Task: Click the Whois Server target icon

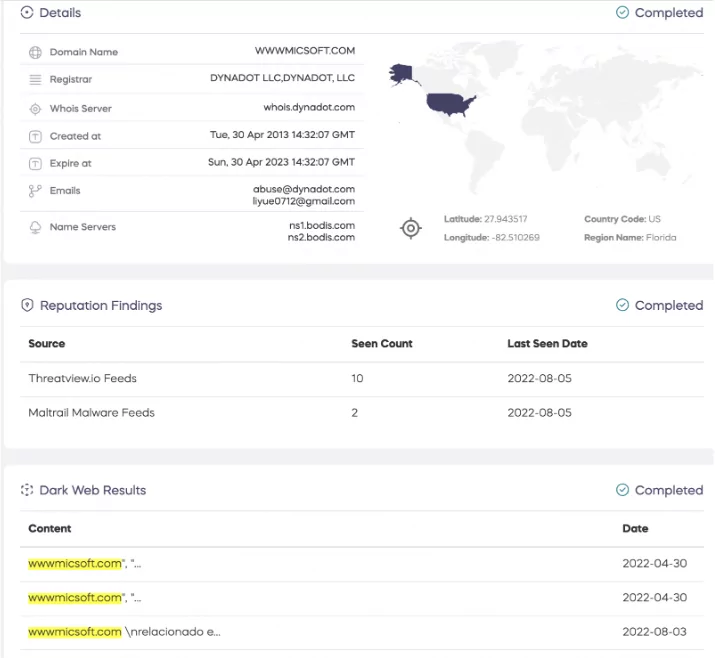Action: coord(35,109)
